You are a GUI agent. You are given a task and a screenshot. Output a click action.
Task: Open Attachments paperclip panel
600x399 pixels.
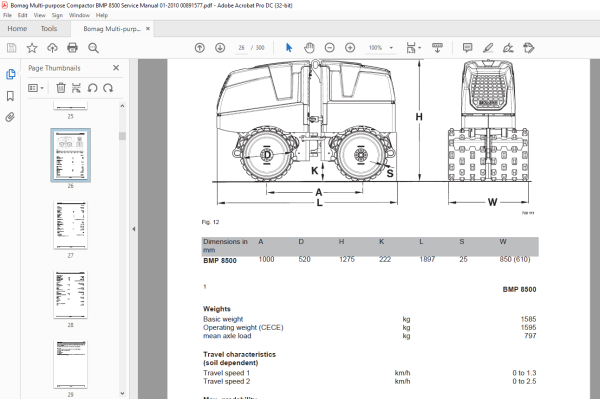coord(10,117)
